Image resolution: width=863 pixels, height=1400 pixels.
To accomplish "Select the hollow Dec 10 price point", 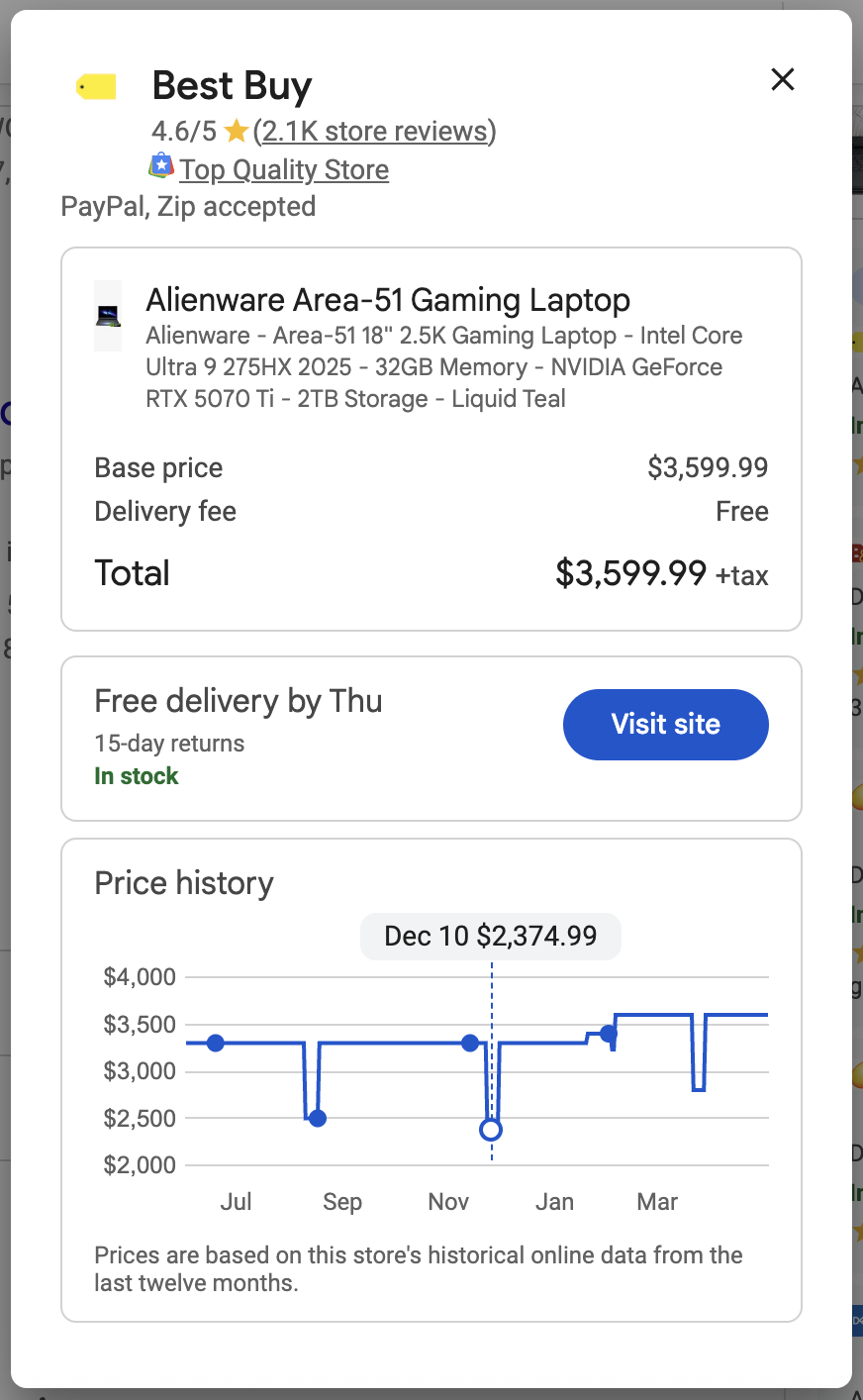I will 490,1130.
